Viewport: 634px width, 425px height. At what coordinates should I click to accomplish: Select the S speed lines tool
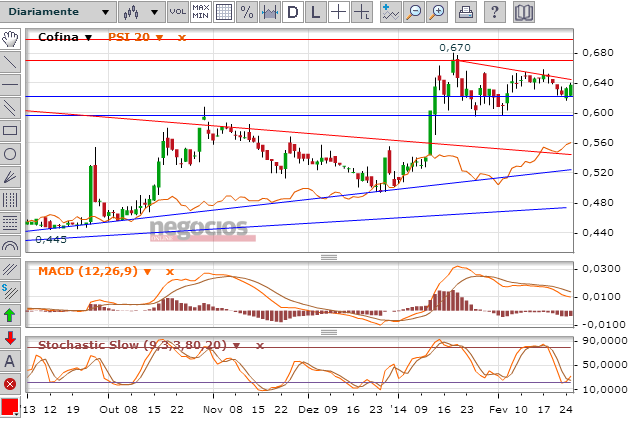click(10, 292)
